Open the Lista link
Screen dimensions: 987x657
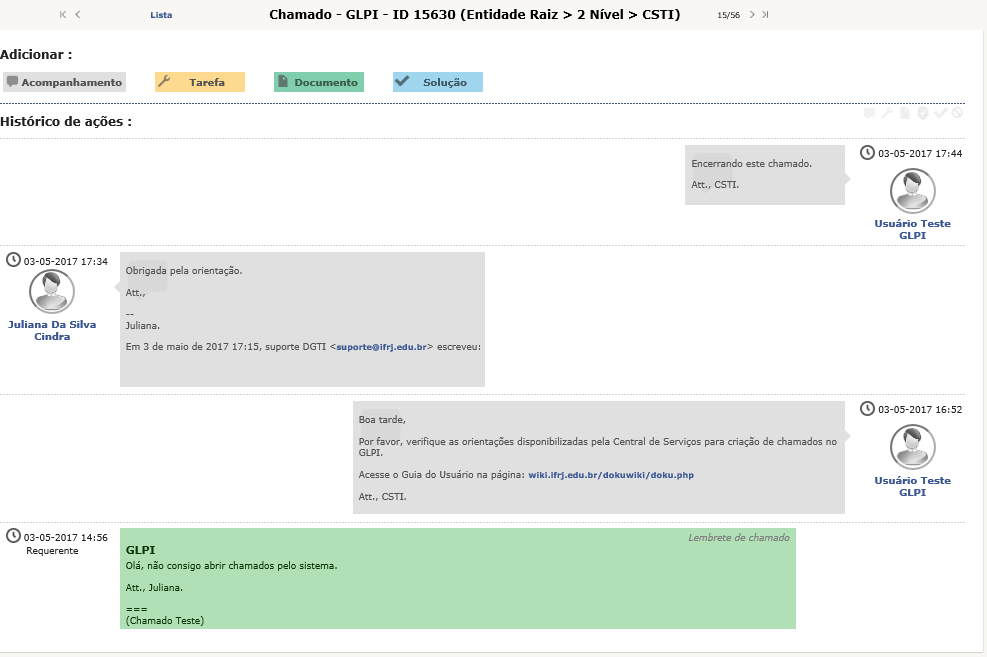pyautogui.click(x=161, y=15)
